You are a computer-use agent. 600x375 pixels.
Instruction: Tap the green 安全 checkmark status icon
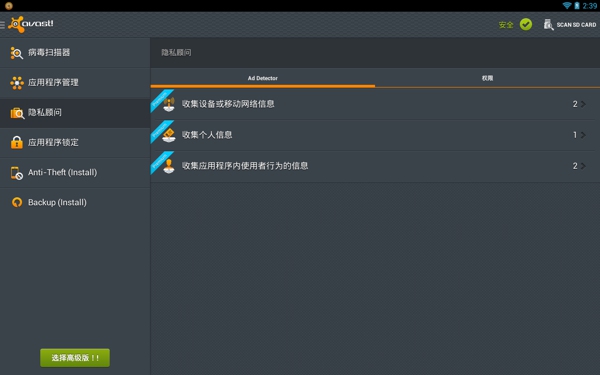(x=526, y=24)
